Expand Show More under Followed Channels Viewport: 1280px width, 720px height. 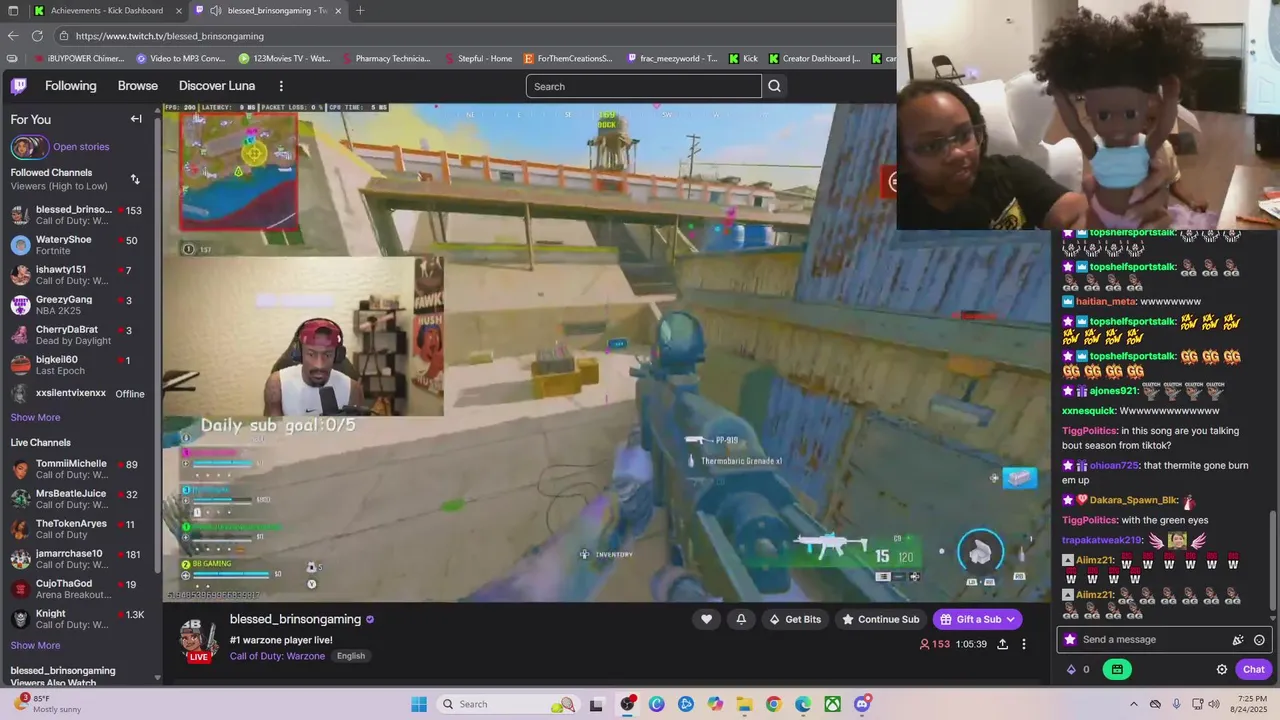(35, 417)
